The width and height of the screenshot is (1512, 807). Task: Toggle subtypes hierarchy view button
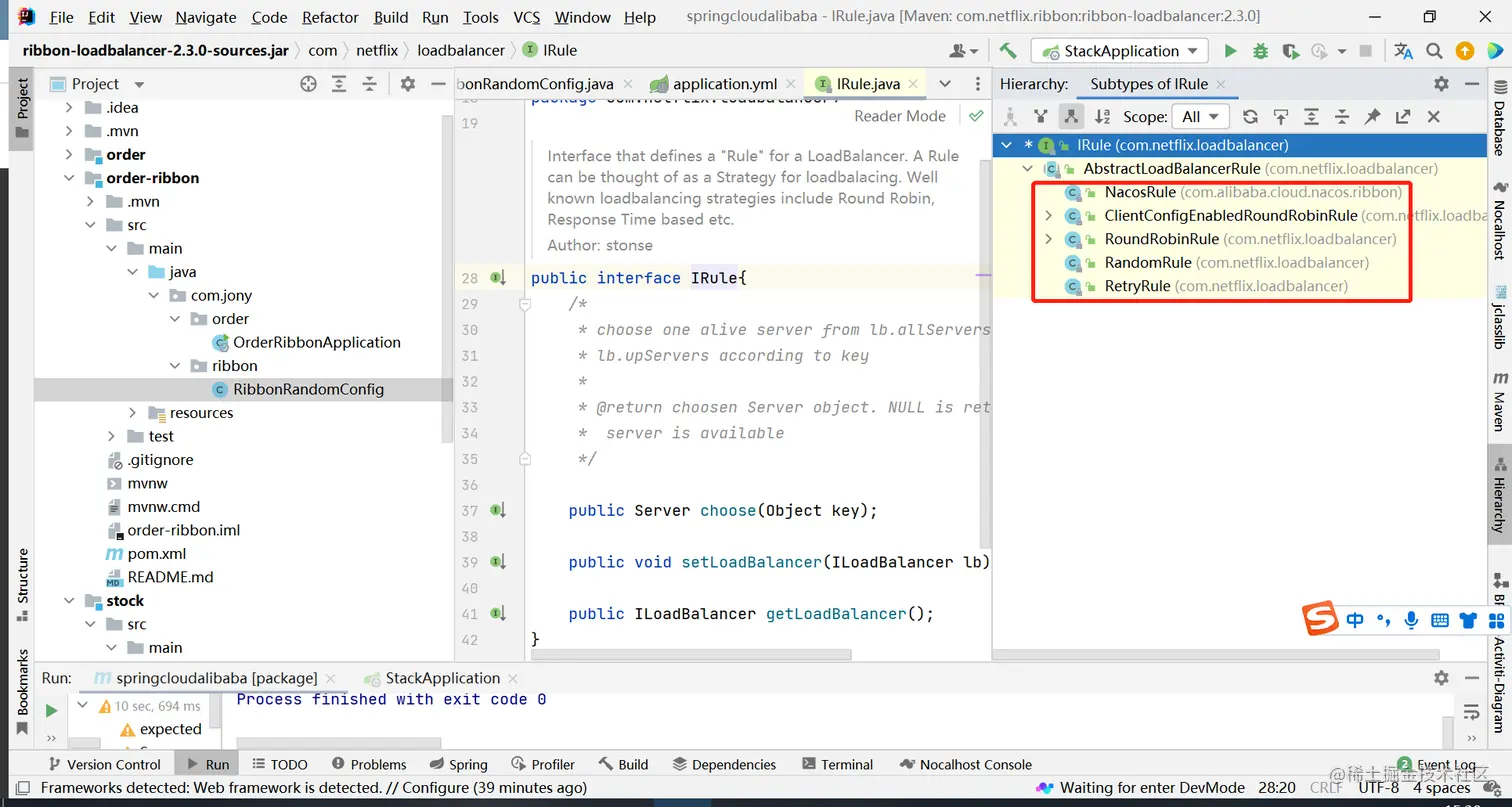[x=1071, y=117]
